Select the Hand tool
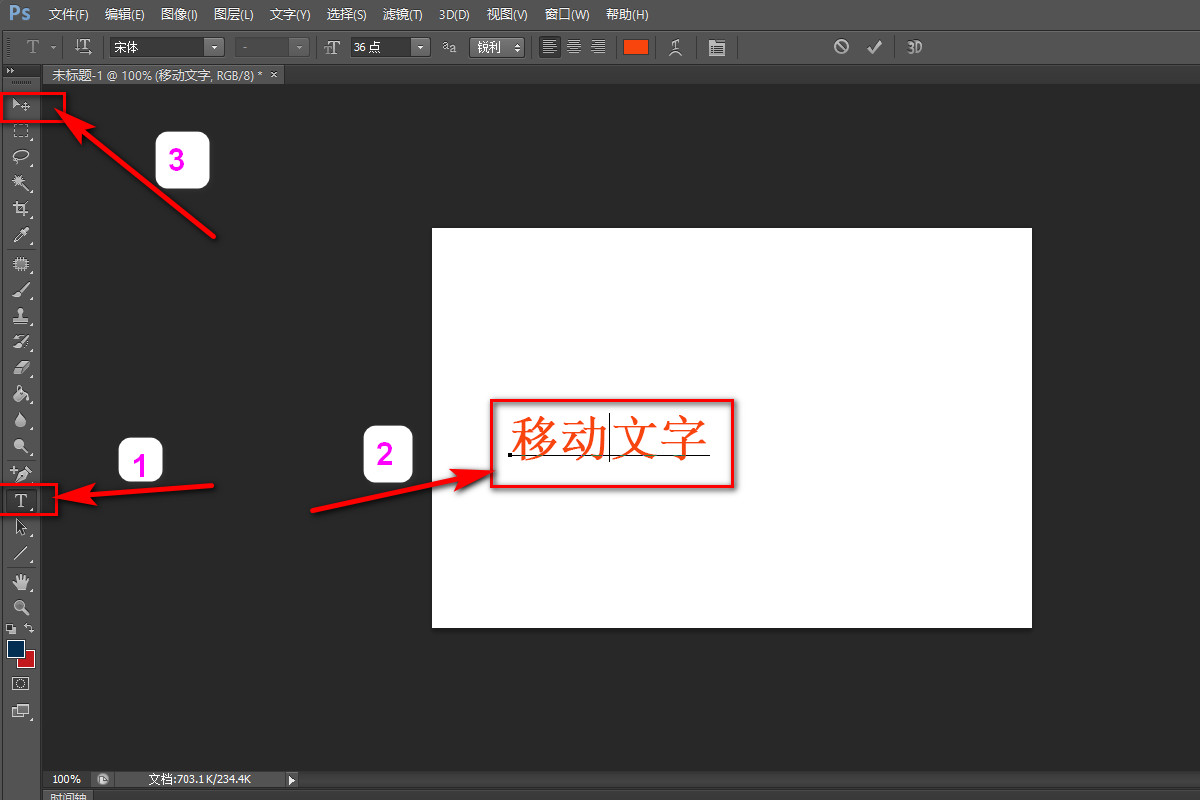This screenshot has height=800, width=1200. click(x=22, y=581)
